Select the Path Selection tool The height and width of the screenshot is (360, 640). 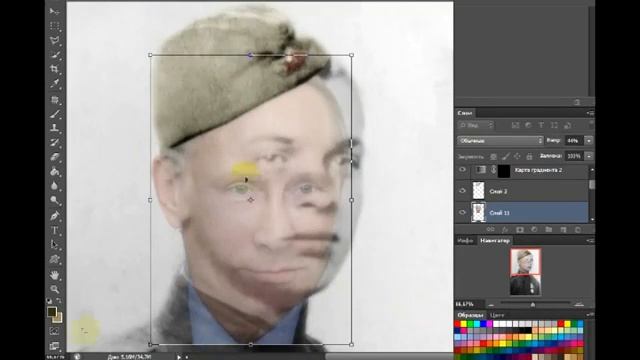(x=54, y=245)
